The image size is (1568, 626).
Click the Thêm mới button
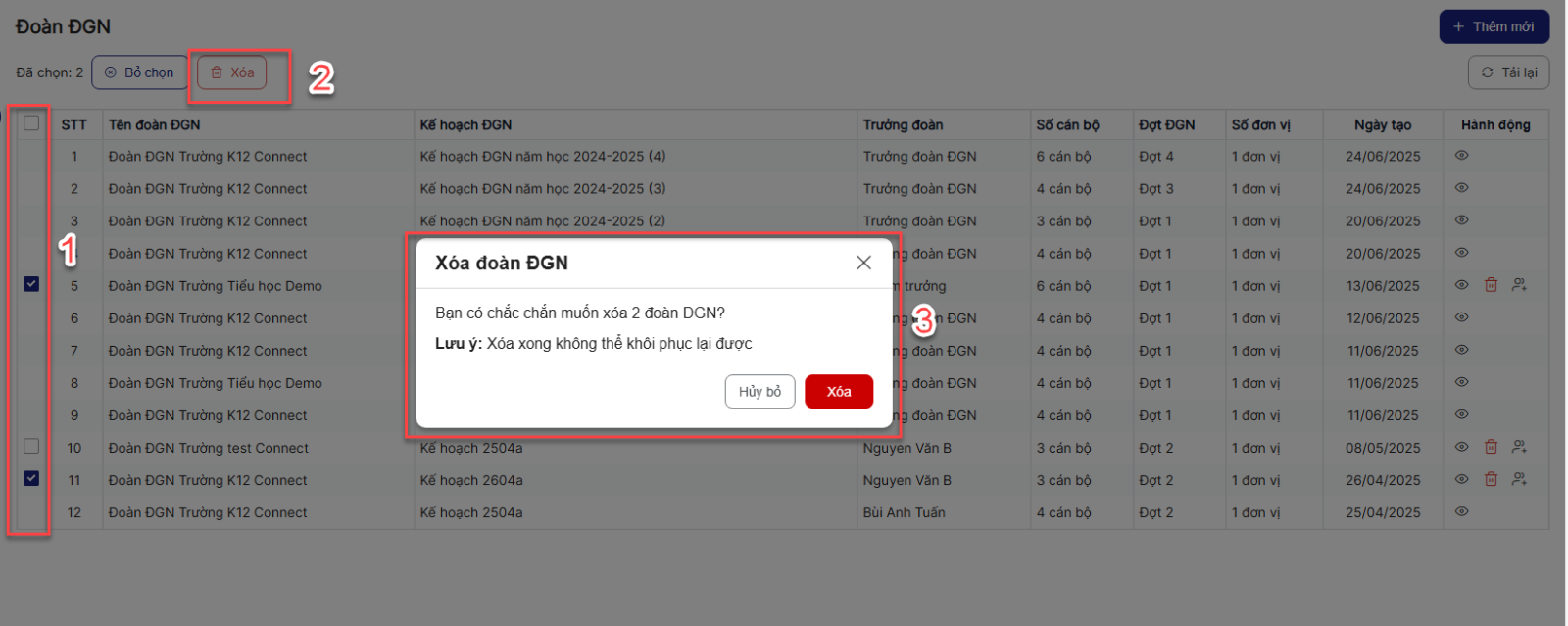1494,26
